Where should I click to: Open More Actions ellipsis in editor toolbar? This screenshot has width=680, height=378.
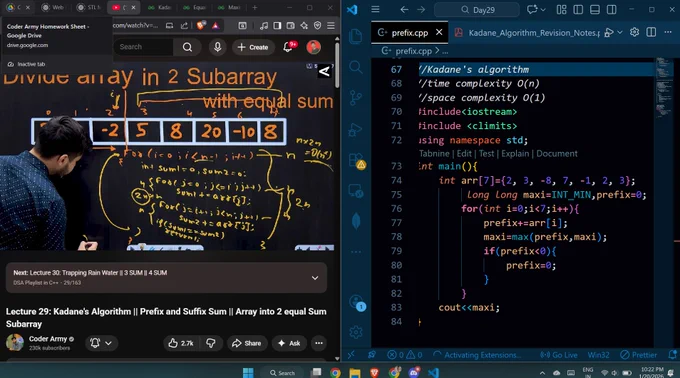coord(668,32)
